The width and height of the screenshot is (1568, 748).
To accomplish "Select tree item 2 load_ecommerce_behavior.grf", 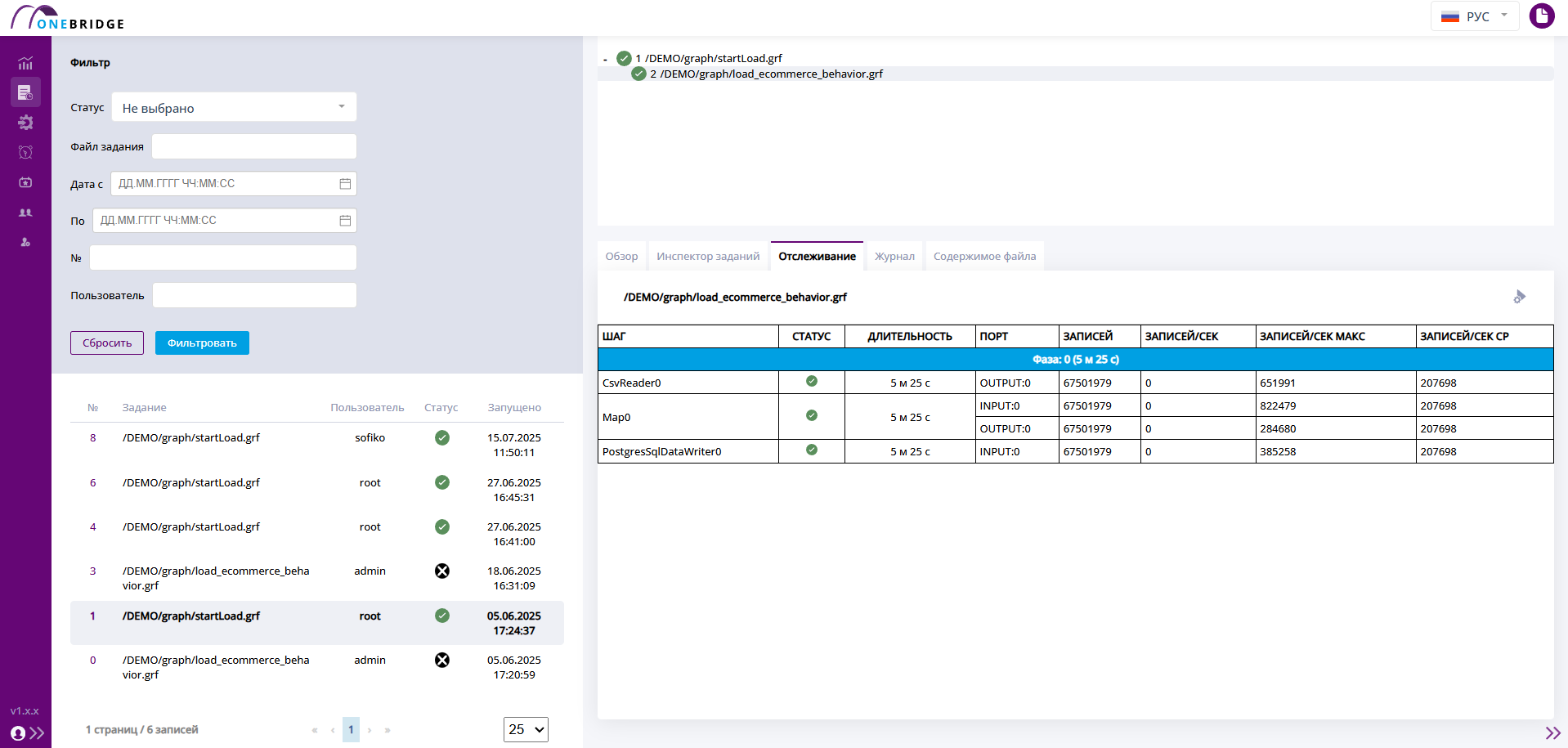I will click(x=766, y=74).
